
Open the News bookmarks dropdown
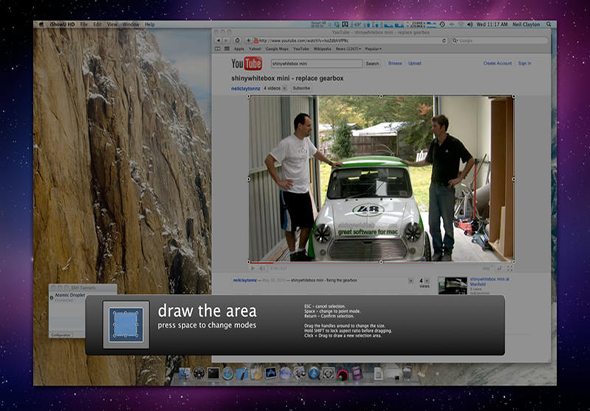348,49
